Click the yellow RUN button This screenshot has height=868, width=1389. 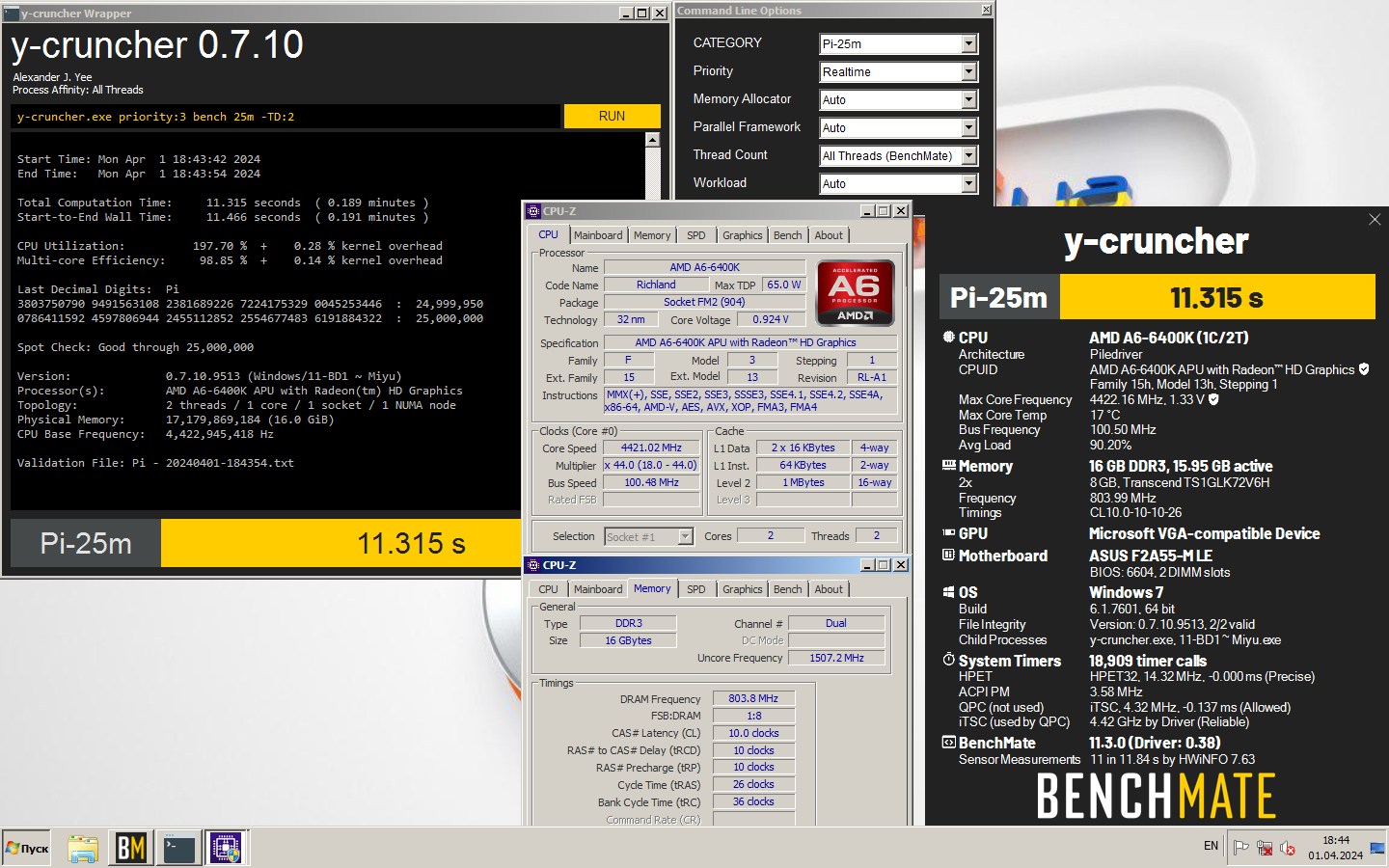(x=612, y=116)
